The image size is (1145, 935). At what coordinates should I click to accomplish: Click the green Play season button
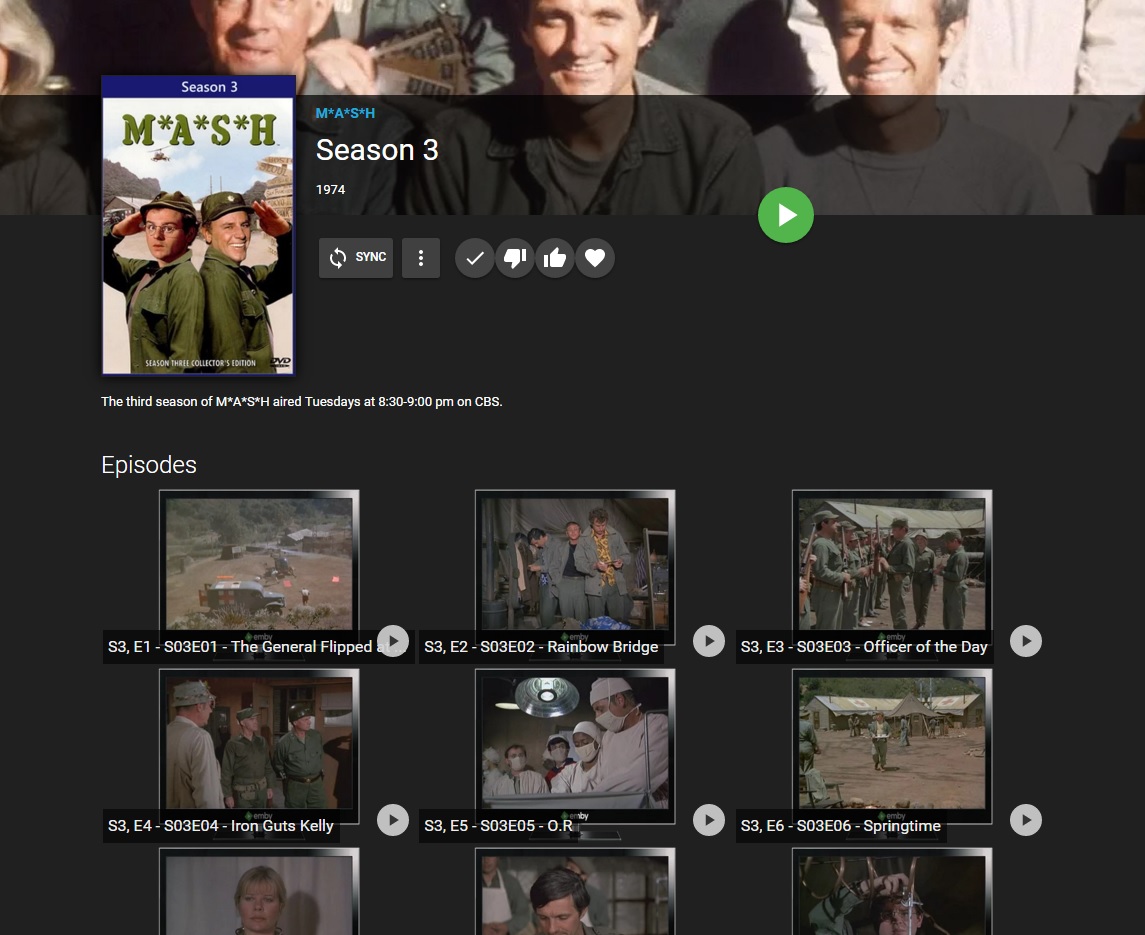(x=786, y=215)
